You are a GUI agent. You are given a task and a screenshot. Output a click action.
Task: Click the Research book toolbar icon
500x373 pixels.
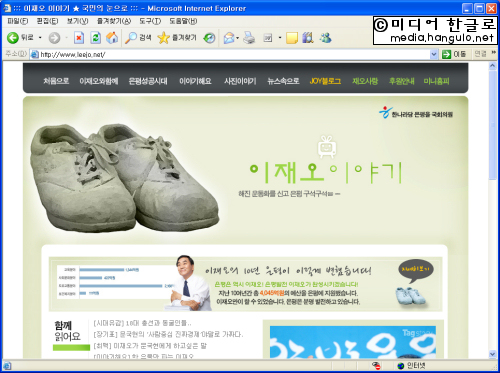coord(308,38)
